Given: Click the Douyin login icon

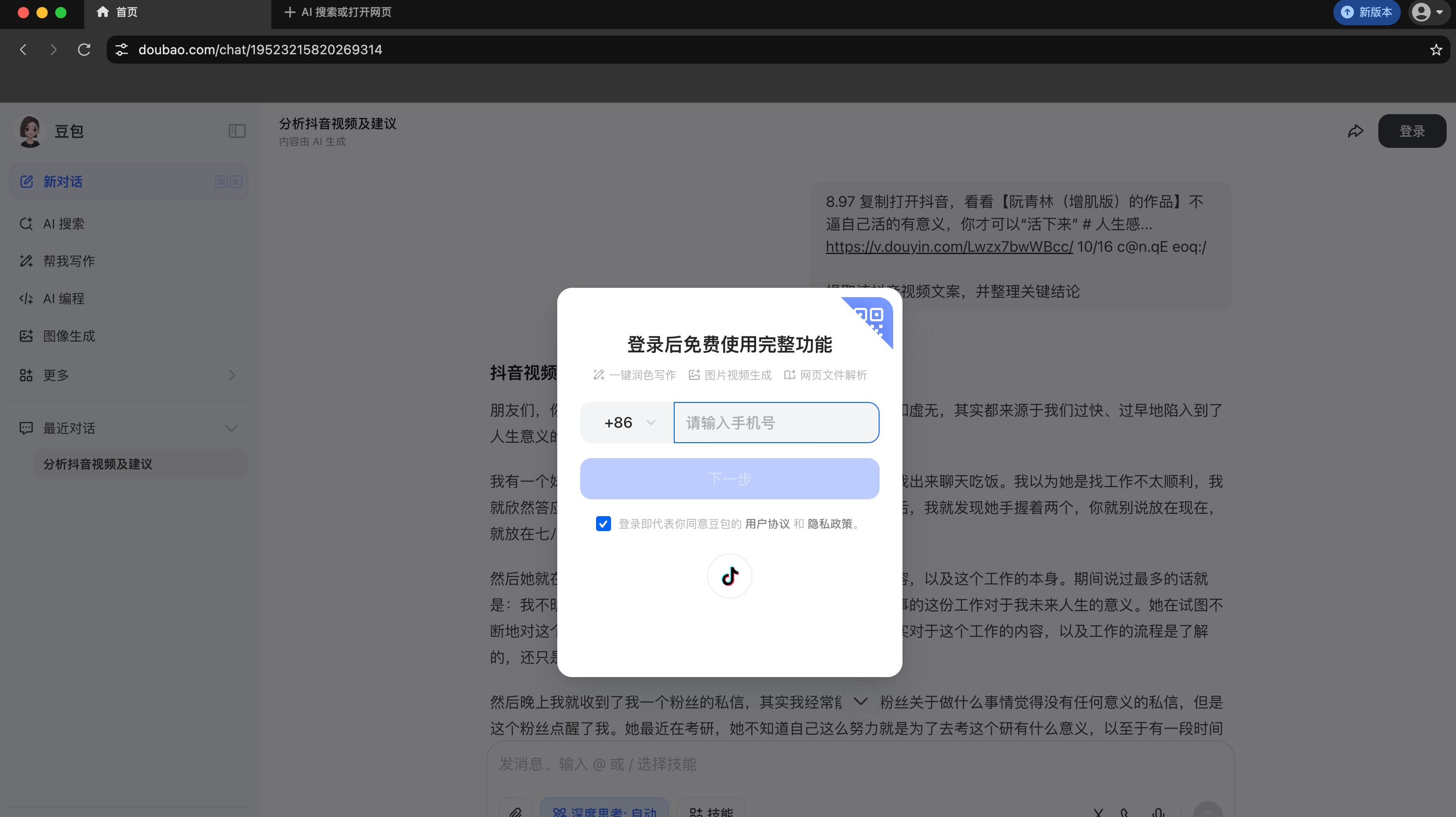Looking at the screenshot, I should (x=729, y=576).
